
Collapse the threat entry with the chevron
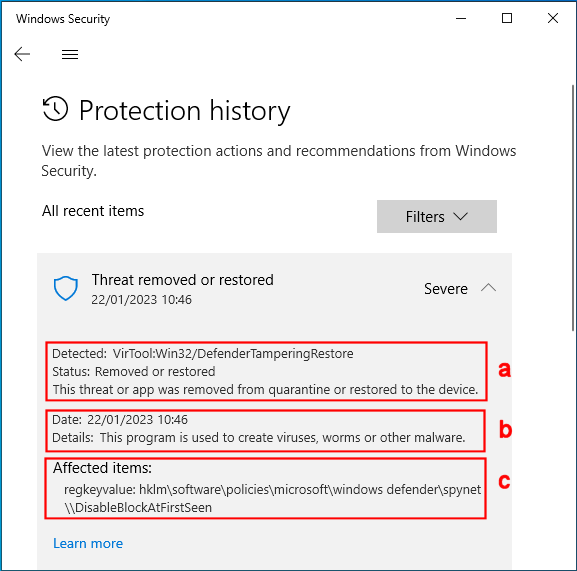[488, 288]
